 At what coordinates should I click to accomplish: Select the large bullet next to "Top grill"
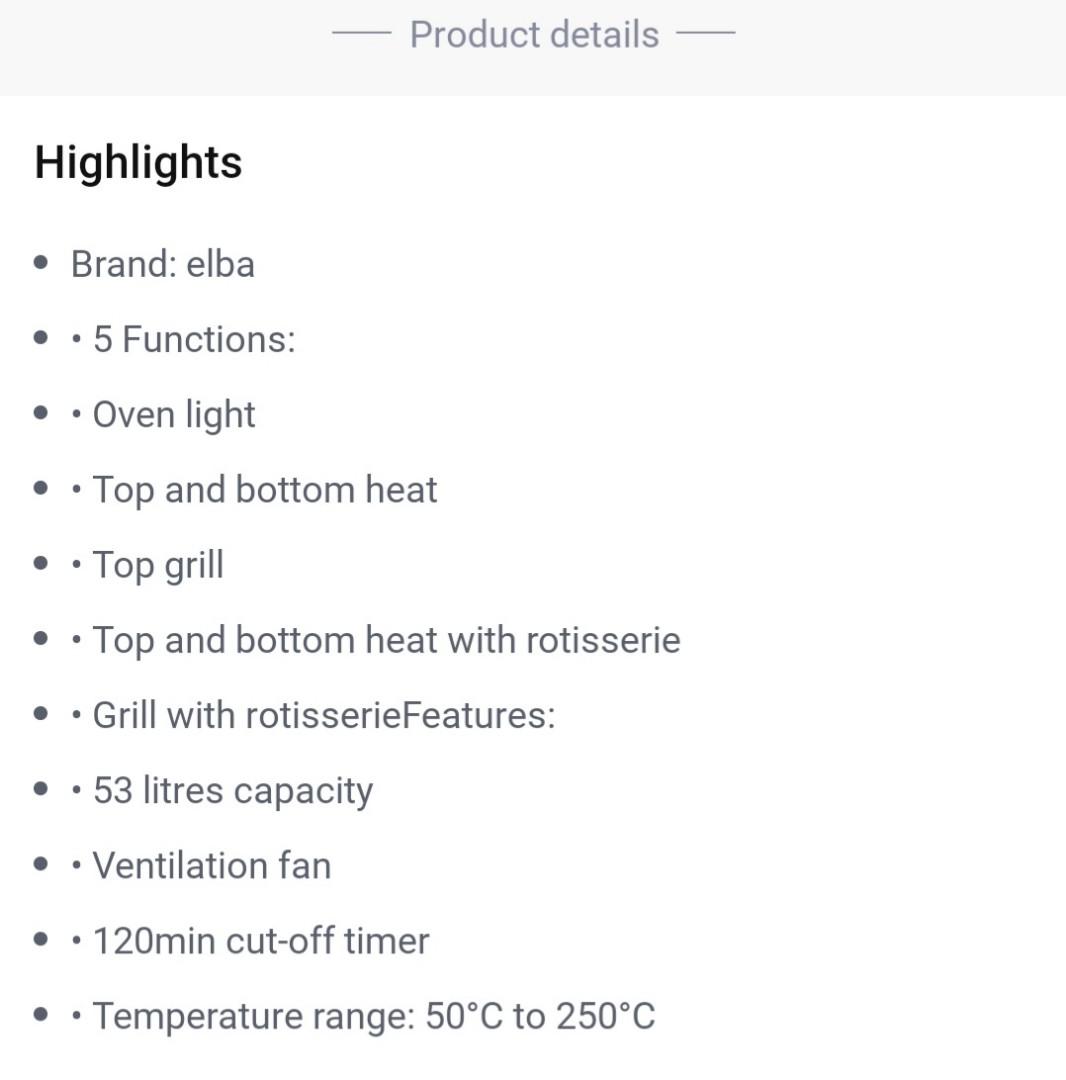[x=41, y=563]
